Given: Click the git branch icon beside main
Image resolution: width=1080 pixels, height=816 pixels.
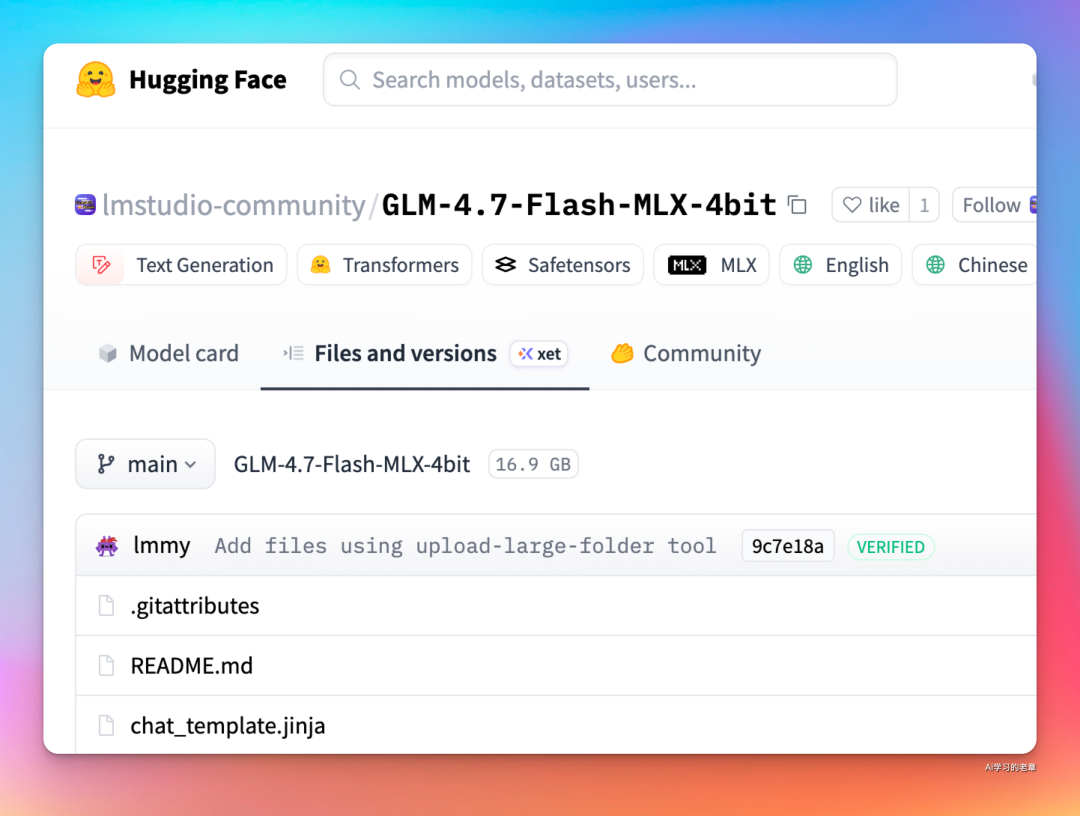Looking at the screenshot, I should 106,464.
